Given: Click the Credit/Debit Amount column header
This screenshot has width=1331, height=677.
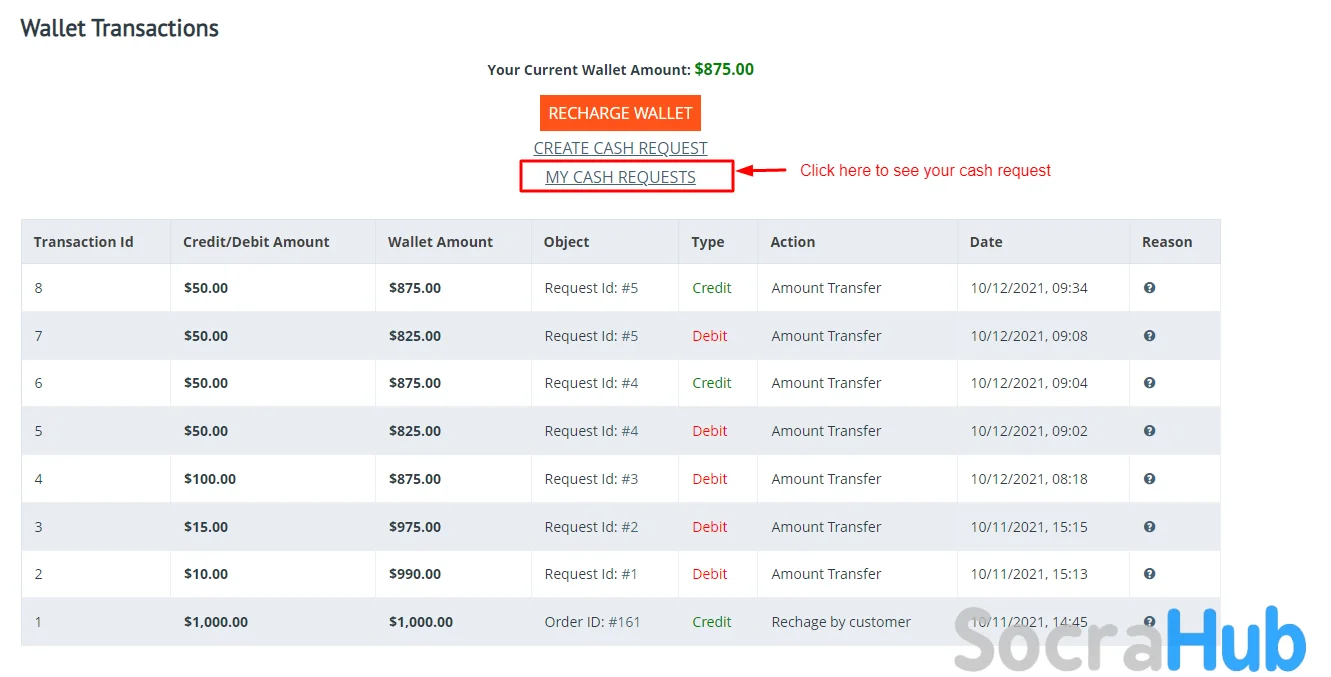Looking at the screenshot, I should 256,242.
